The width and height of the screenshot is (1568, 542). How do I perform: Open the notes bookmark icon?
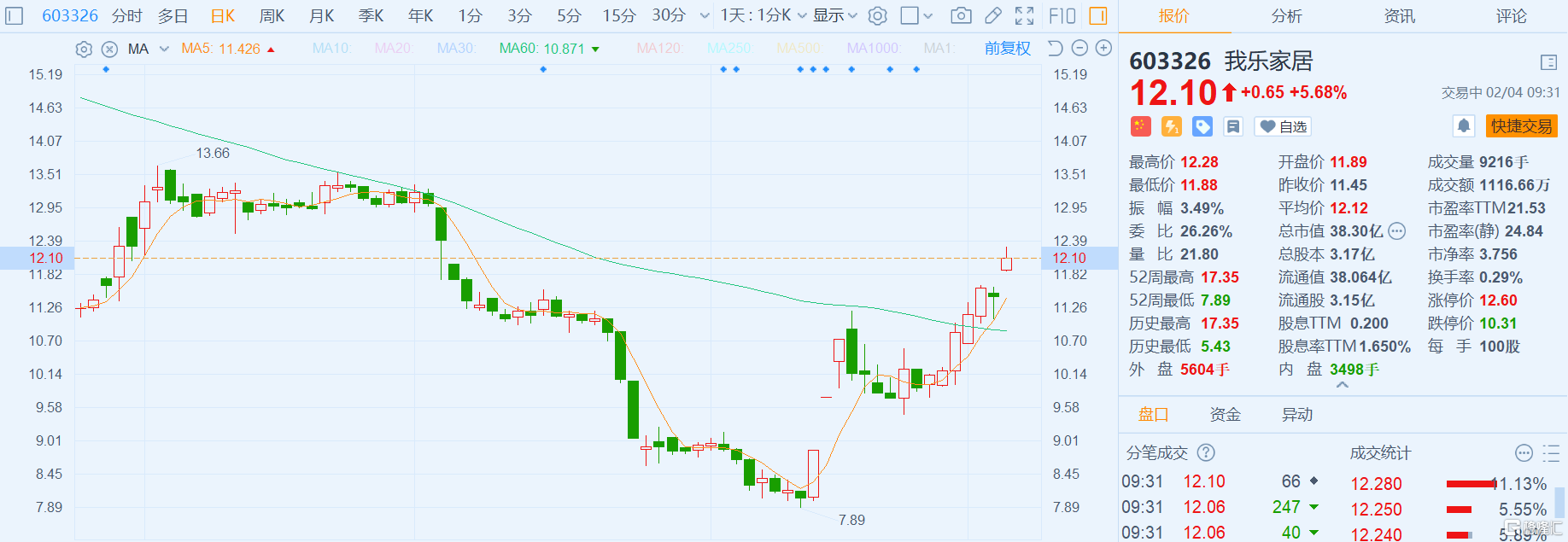coord(1233,126)
